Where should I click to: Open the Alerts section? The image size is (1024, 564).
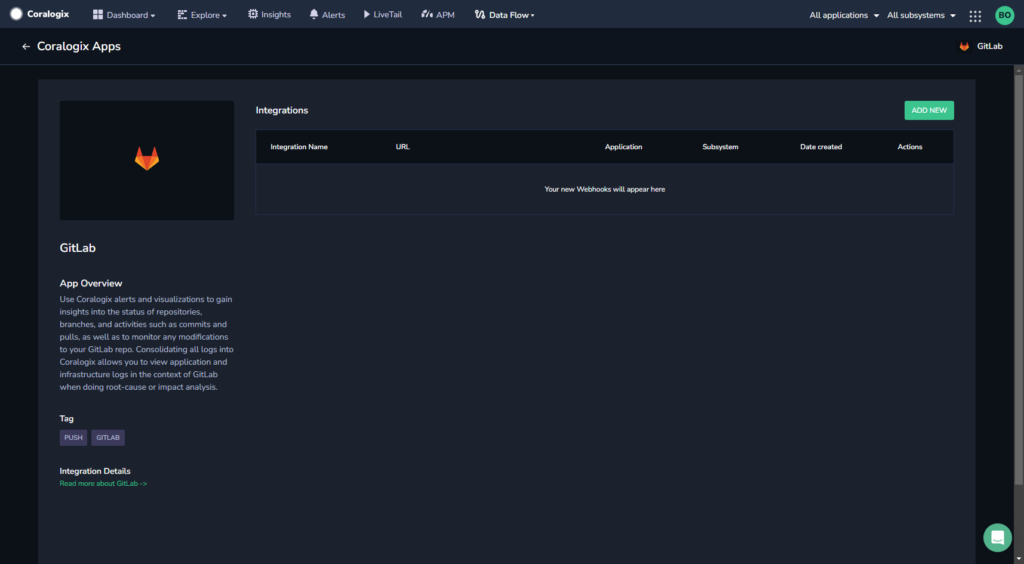pyautogui.click(x=327, y=14)
